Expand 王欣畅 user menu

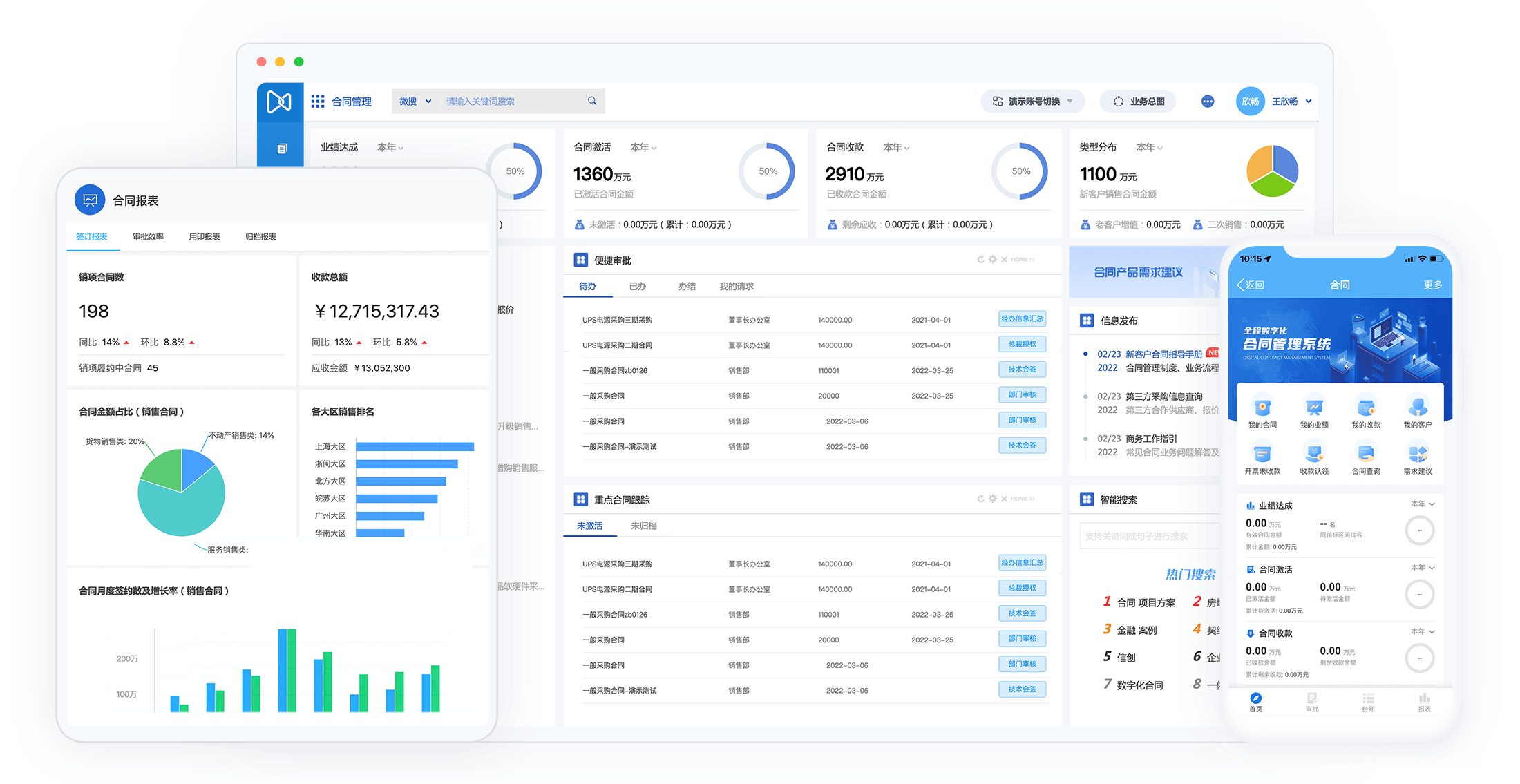pos(1291,102)
